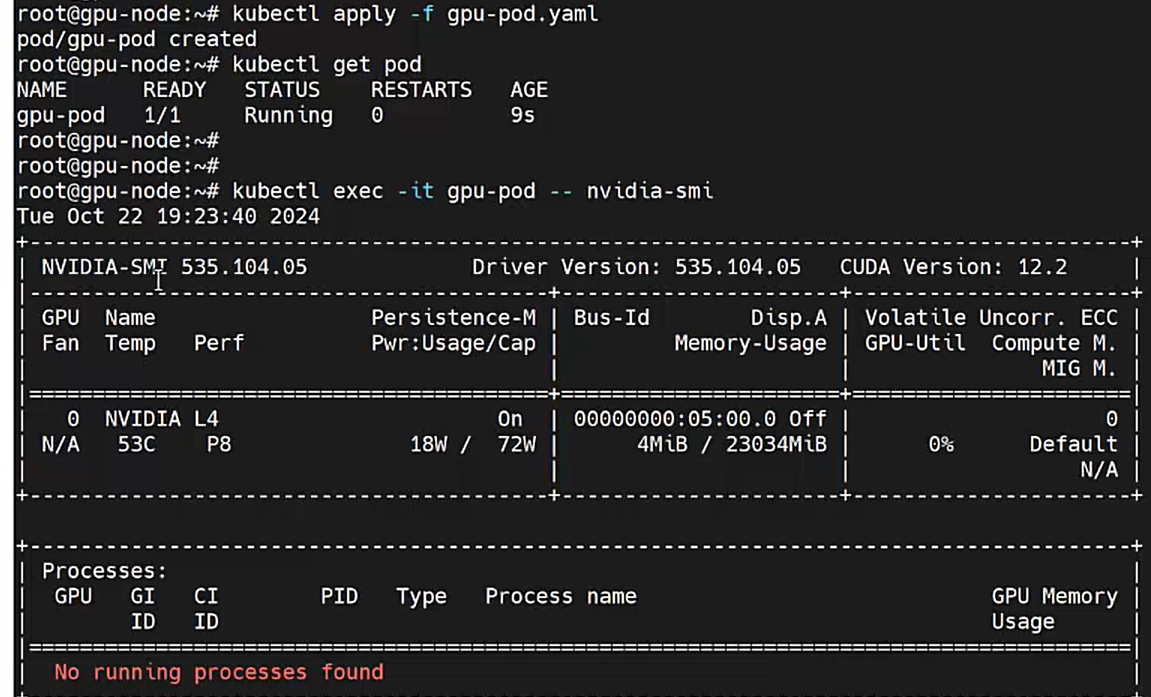Viewport: 1151px width, 697px height.
Task: Click the 'On' persistence mode value
Action: tap(510, 419)
